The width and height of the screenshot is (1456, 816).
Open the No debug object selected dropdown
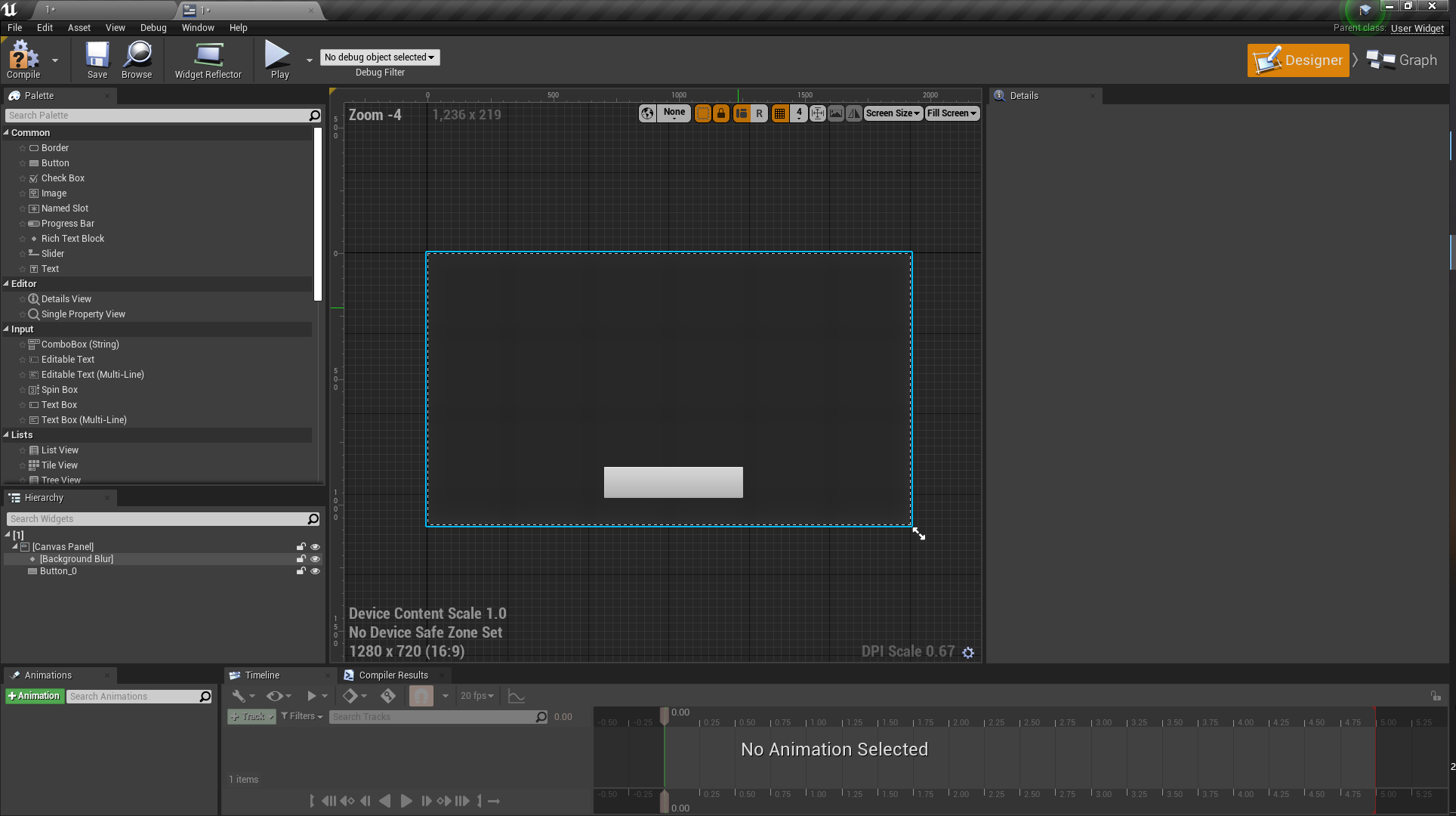pyautogui.click(x=380, y=57)
